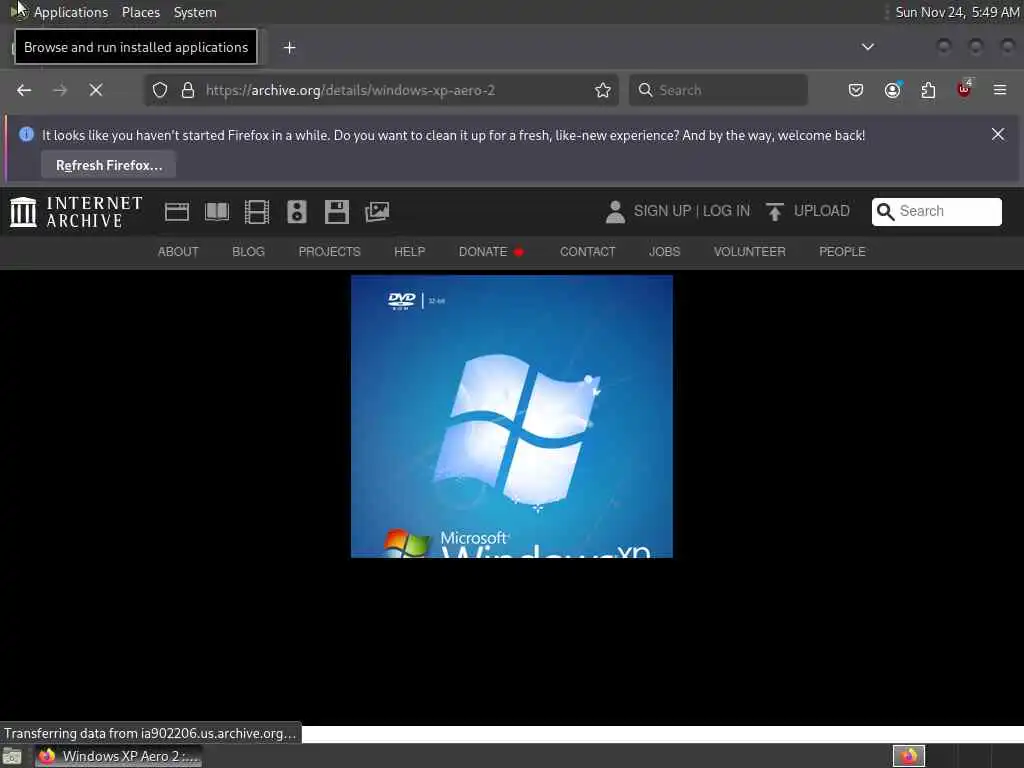
Task: Expand the list all tabs chevron
Action: tap(867, 47)
